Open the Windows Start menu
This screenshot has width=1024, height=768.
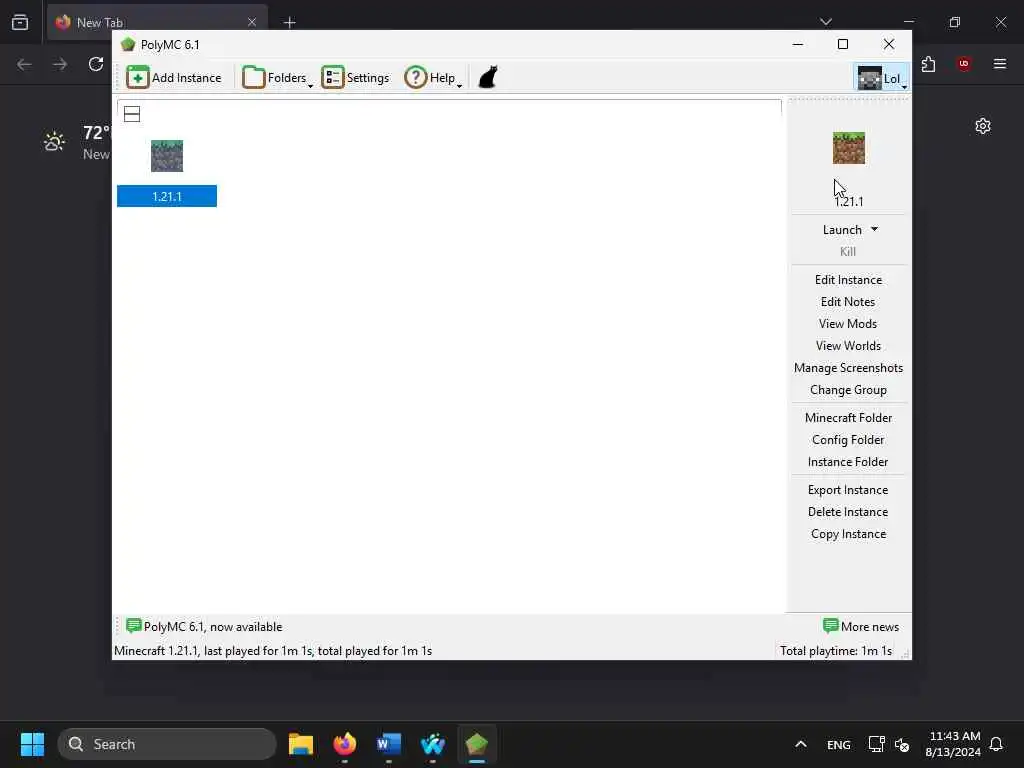[32, 744]
